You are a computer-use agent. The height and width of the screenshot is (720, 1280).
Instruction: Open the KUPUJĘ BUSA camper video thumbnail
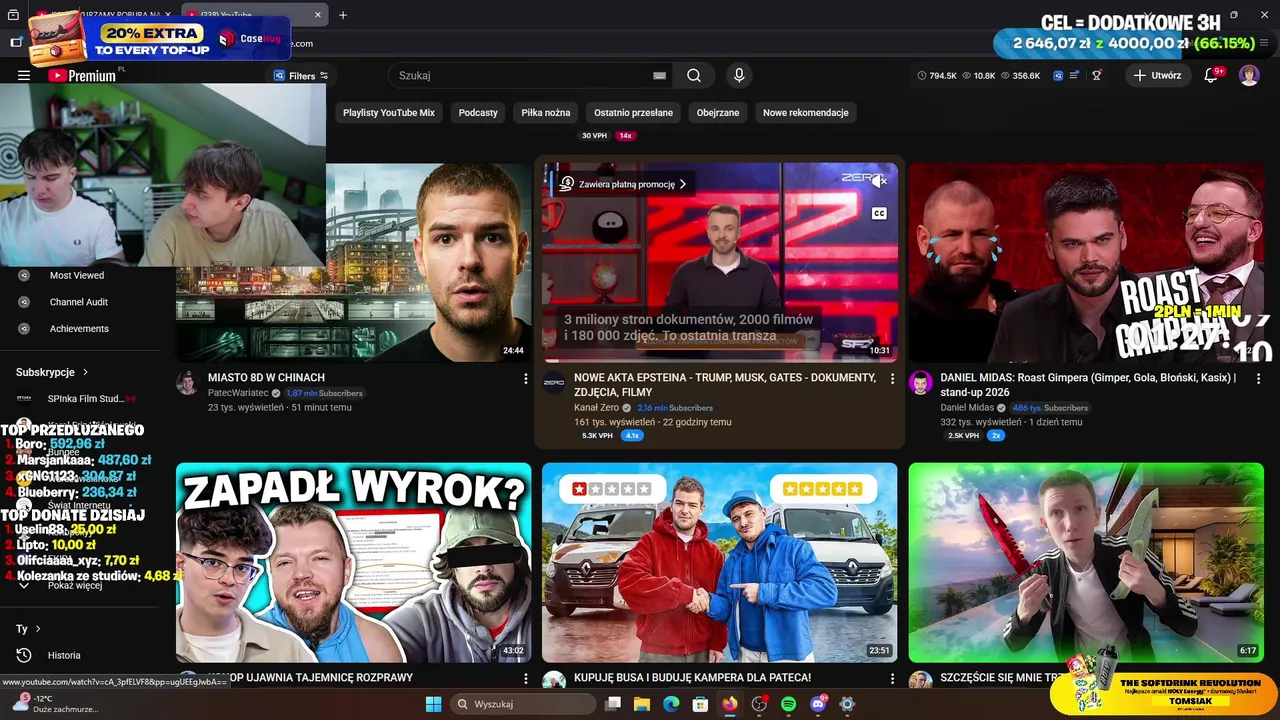[720, 562]
